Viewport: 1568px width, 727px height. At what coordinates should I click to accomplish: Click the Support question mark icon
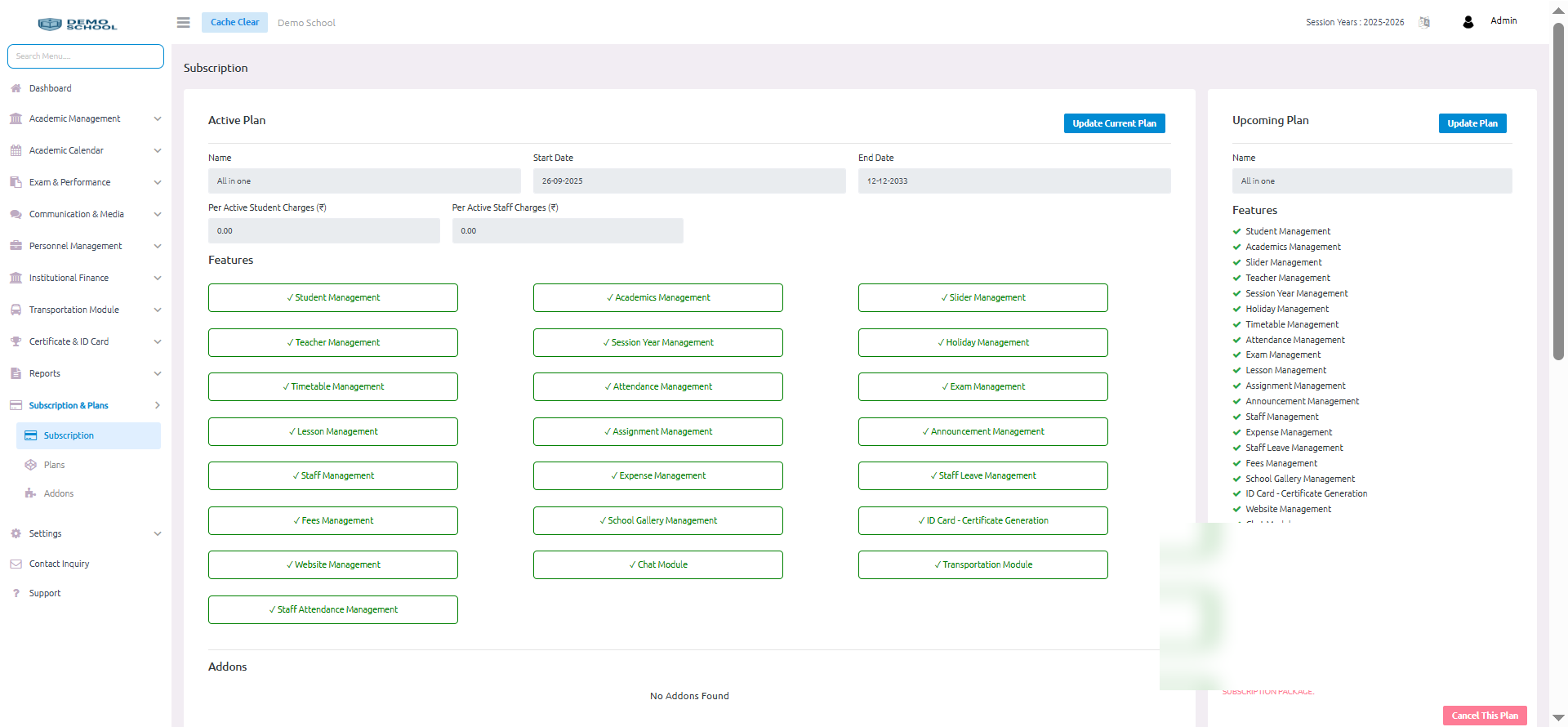point(16,593)
